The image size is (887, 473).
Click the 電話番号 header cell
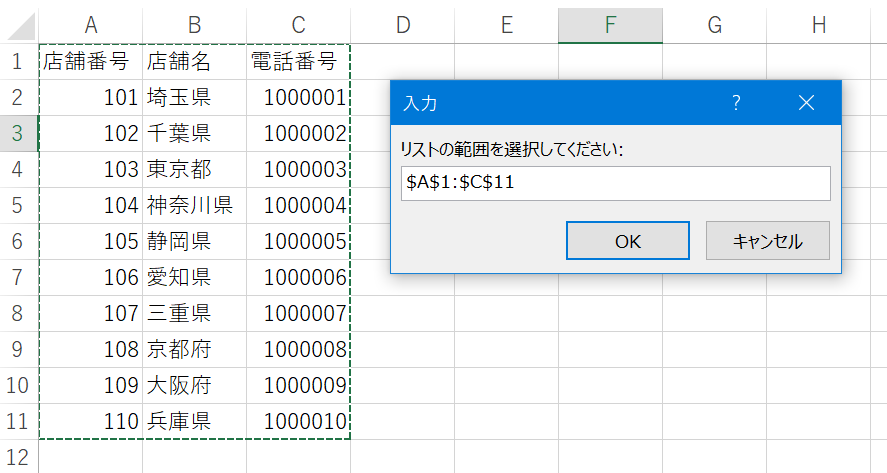click(299, 61)
